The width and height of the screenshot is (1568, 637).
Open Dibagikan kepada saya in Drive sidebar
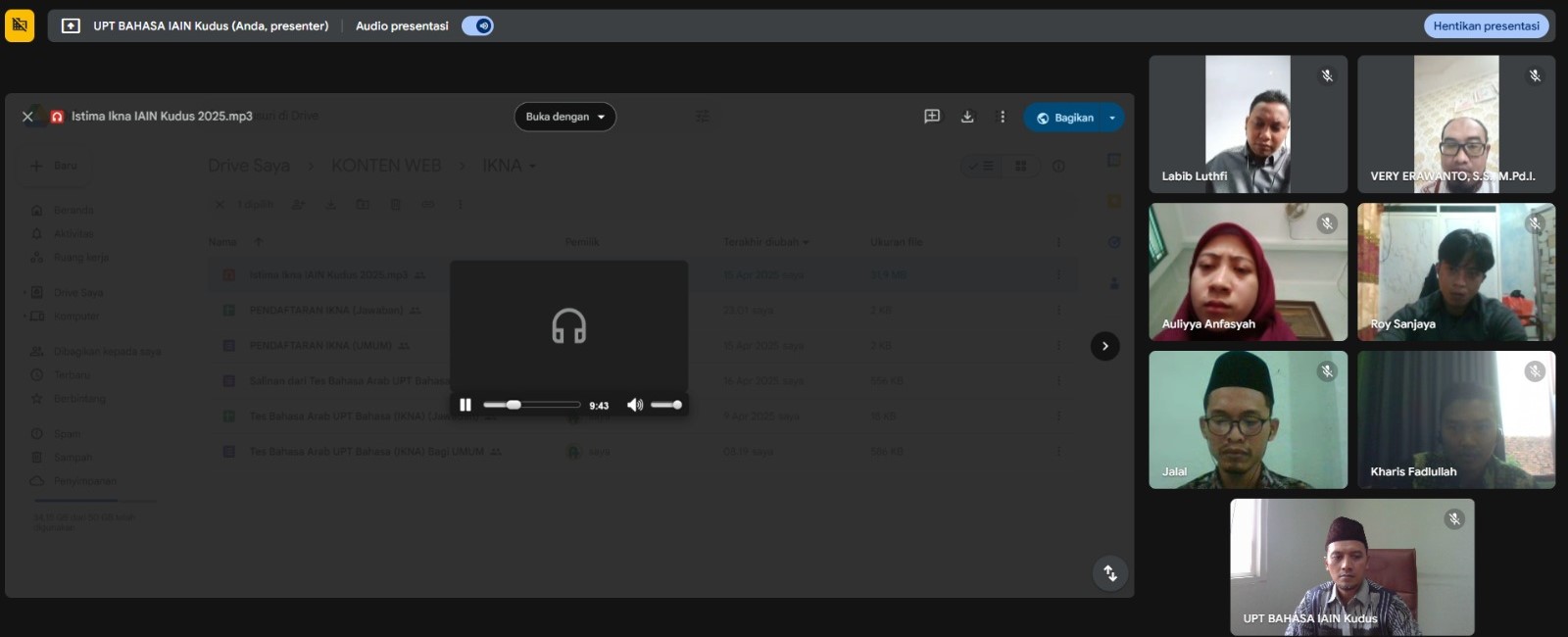click(x=96, y=351)
